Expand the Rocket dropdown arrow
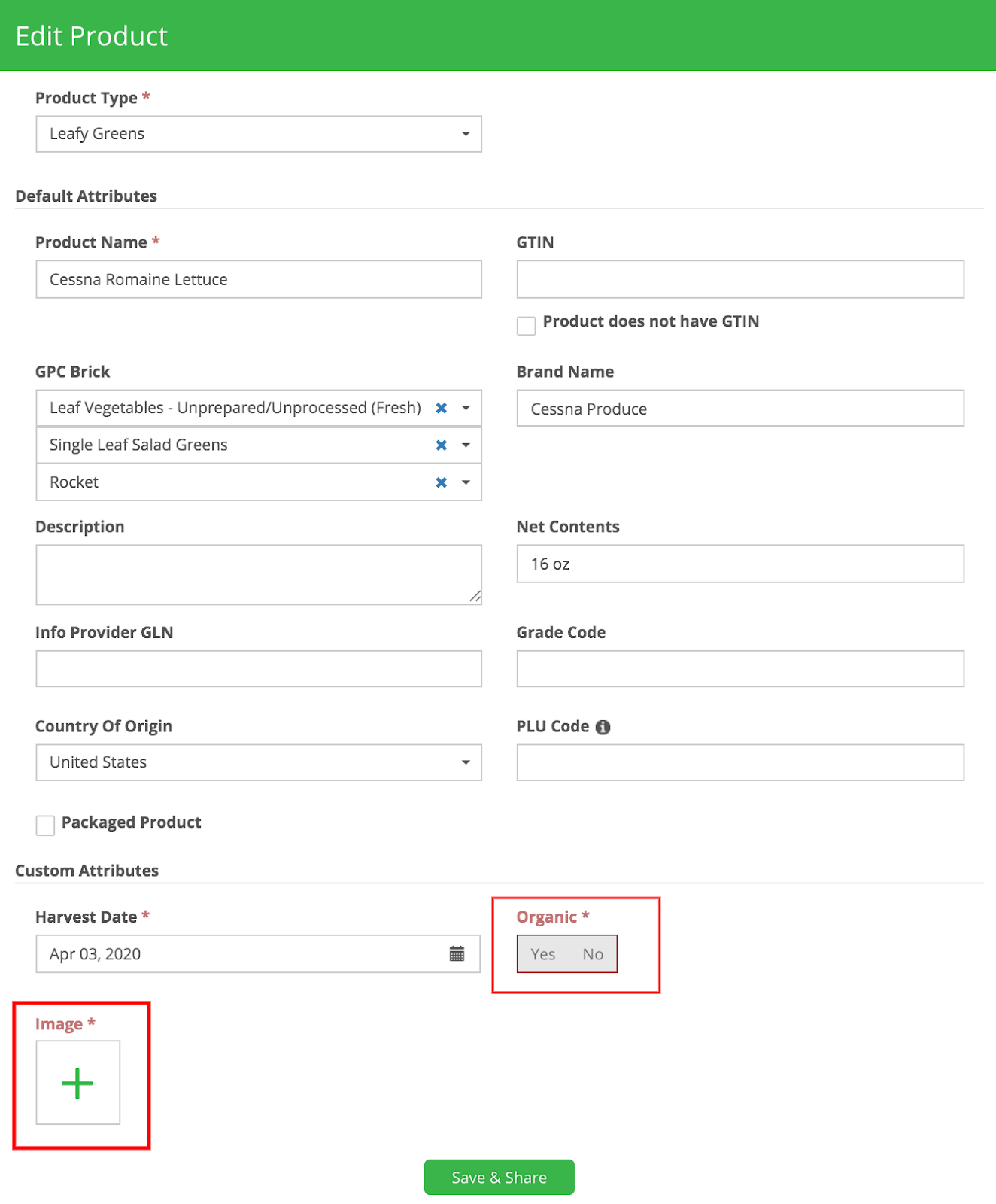 click(x=466, y=482)
